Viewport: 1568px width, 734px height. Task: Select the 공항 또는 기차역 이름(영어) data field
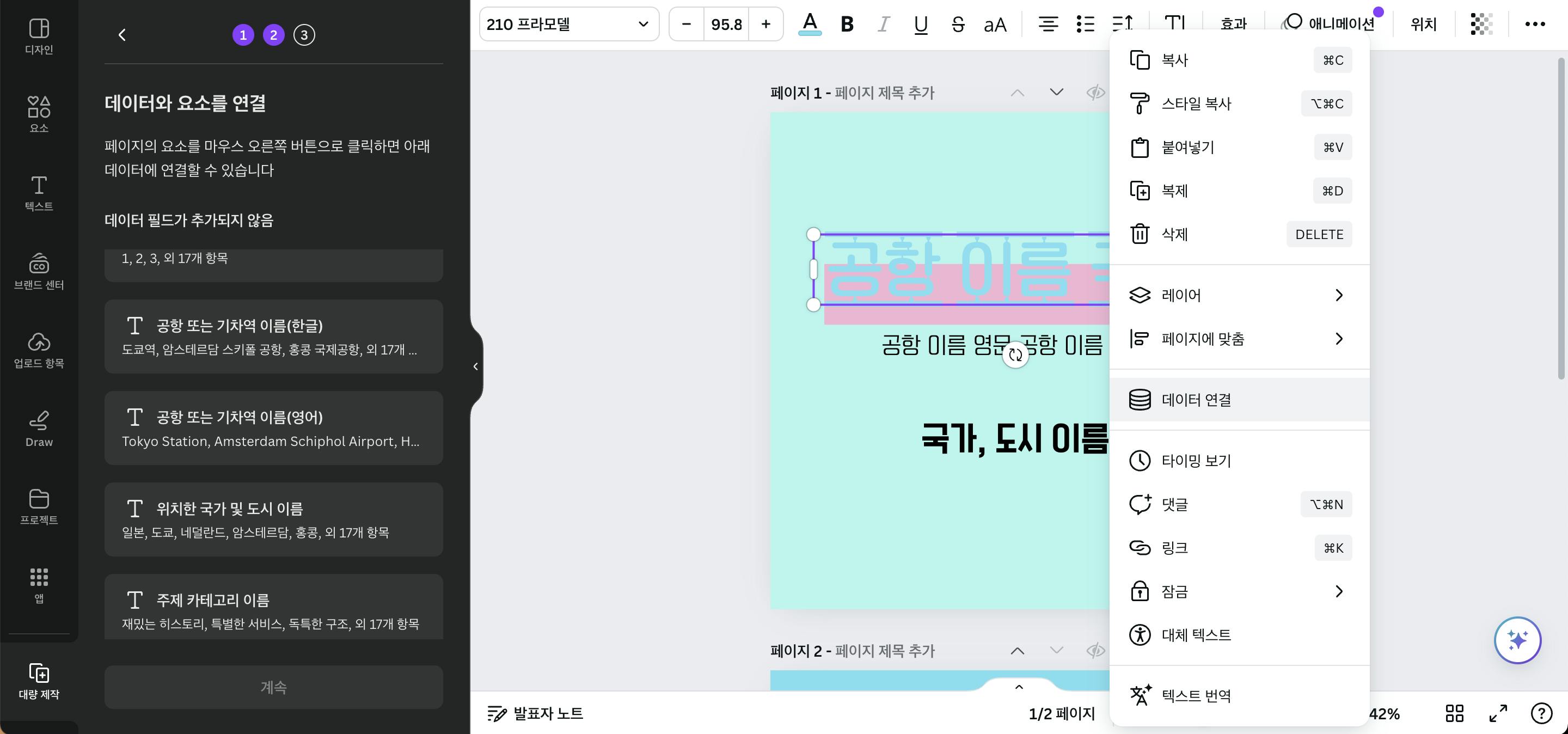tap(273, 429)
